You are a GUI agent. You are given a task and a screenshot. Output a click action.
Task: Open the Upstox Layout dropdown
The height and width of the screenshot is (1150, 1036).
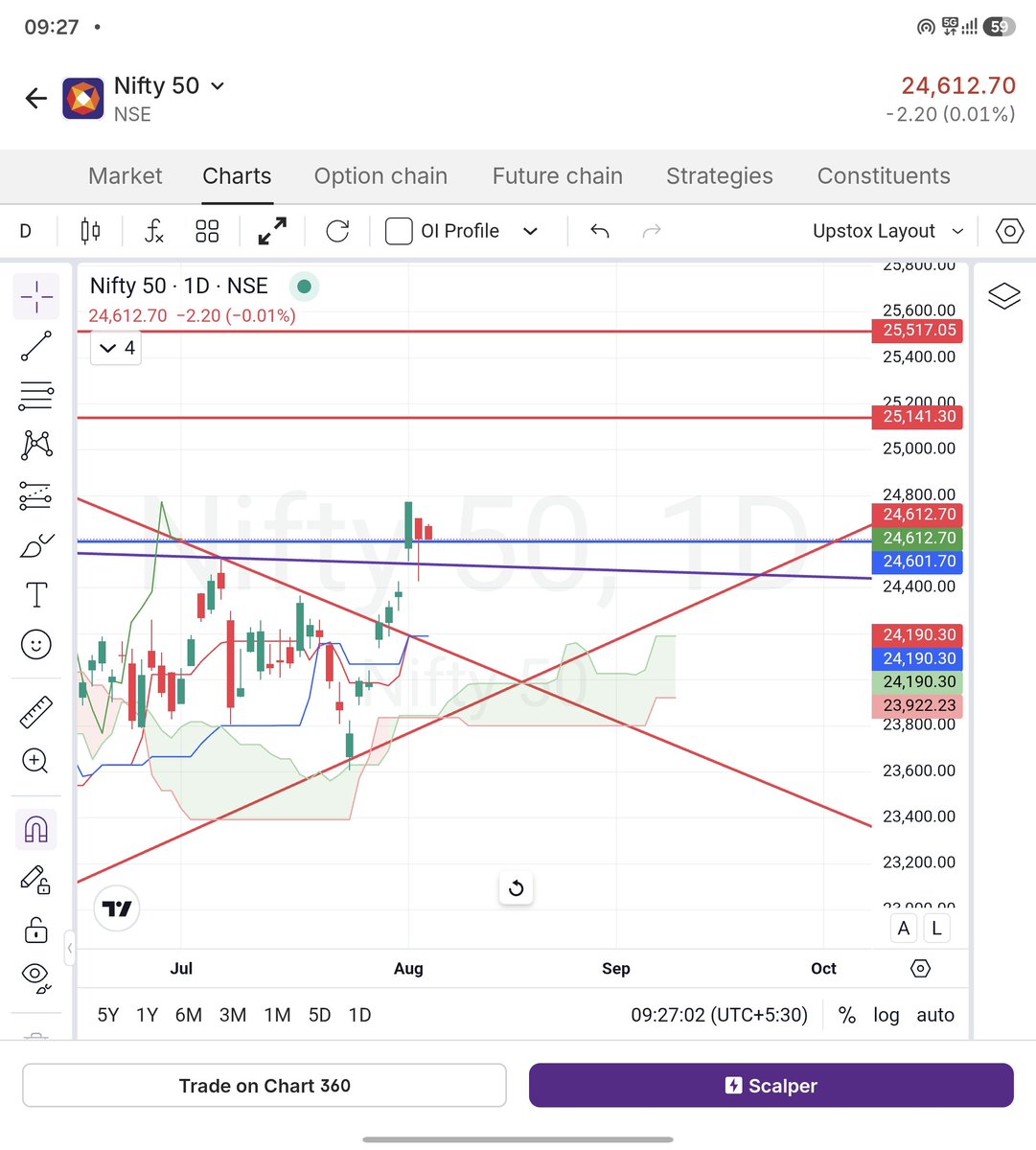point(887,231)
